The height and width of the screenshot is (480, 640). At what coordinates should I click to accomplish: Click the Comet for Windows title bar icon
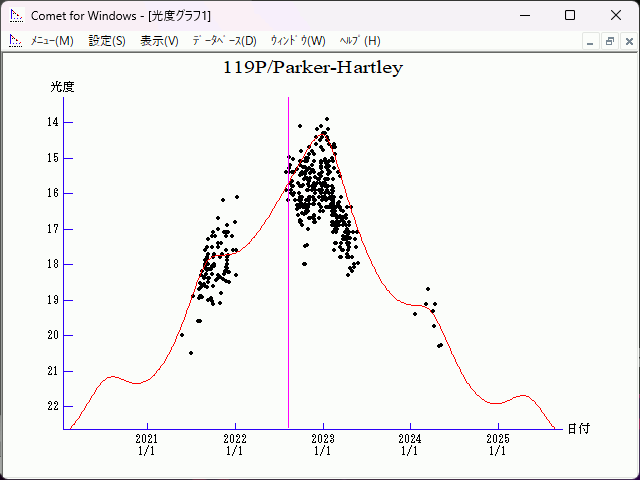click(15, 15)
